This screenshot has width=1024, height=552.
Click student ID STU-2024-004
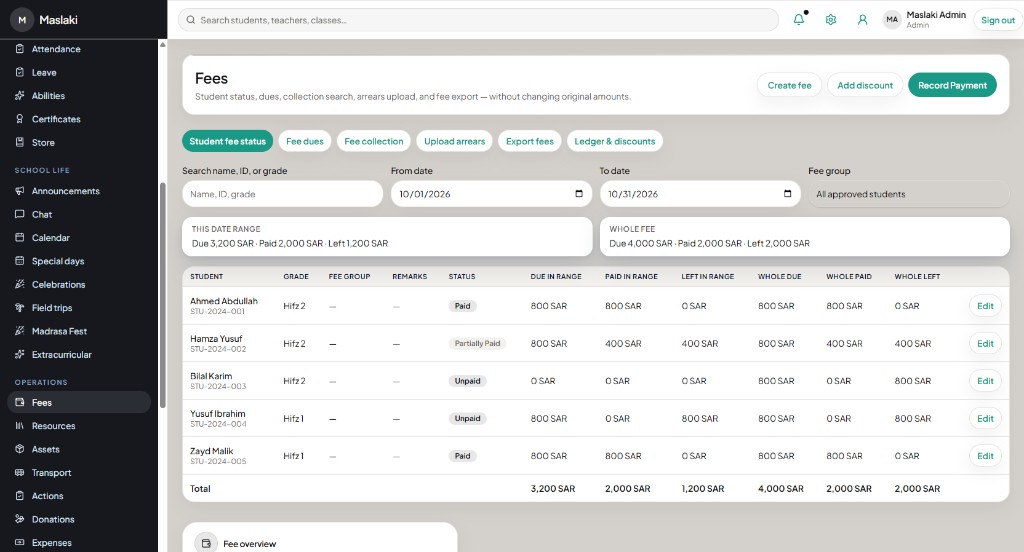click(x=218, y=424)
